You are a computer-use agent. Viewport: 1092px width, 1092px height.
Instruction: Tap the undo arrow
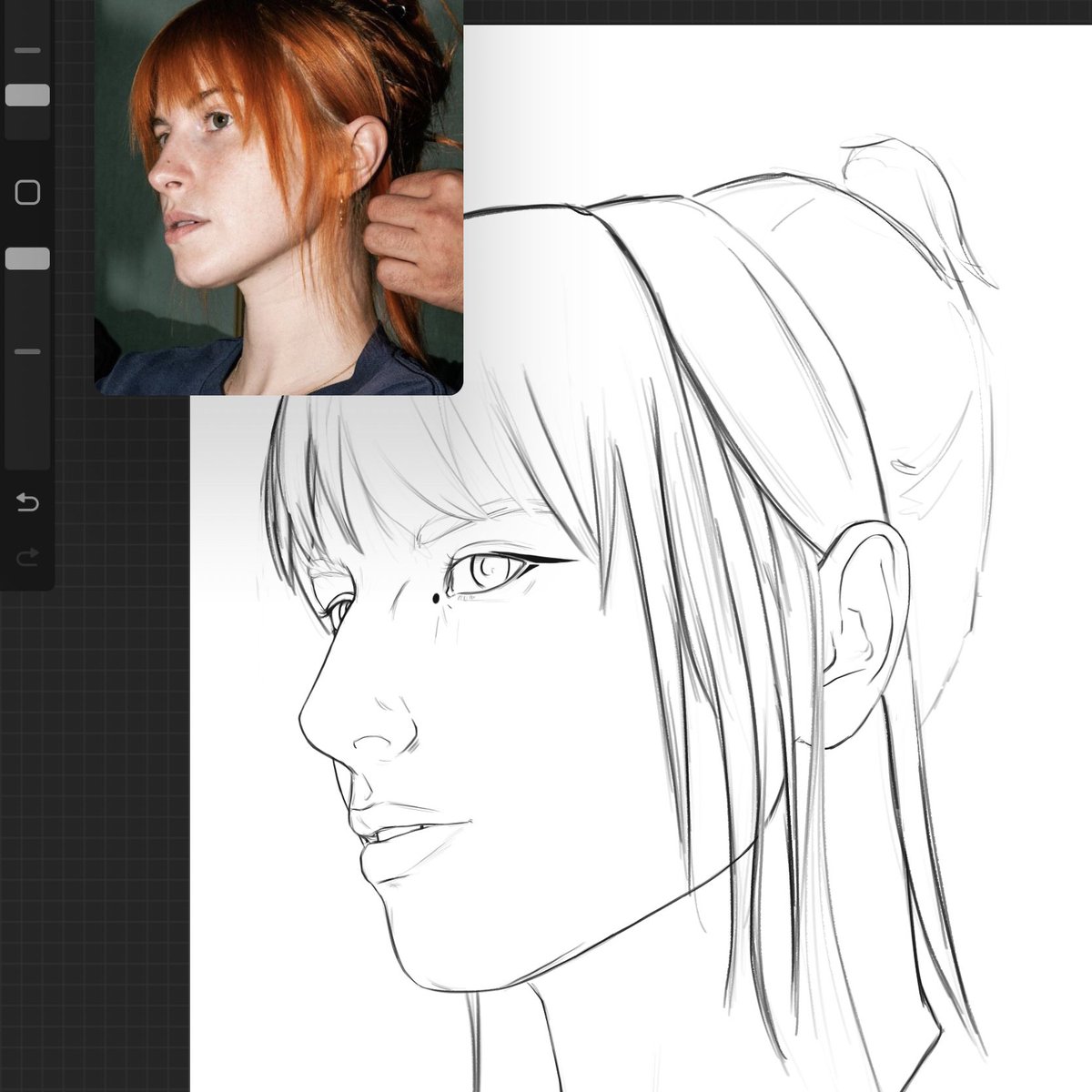27,502
